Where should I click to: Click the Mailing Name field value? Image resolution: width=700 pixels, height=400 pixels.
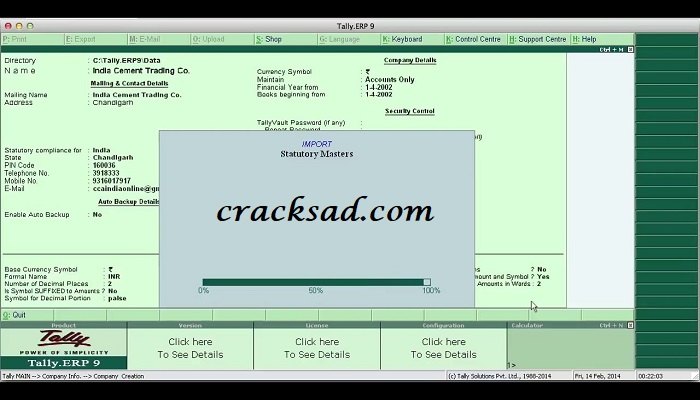click(137, 95)
